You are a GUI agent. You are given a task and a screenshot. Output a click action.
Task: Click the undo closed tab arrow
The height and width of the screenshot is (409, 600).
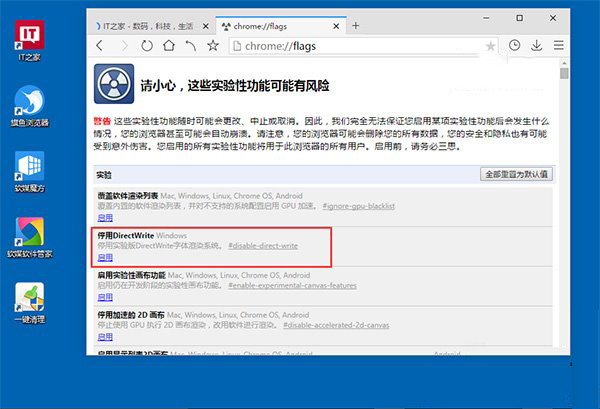(x=191, y=46)
